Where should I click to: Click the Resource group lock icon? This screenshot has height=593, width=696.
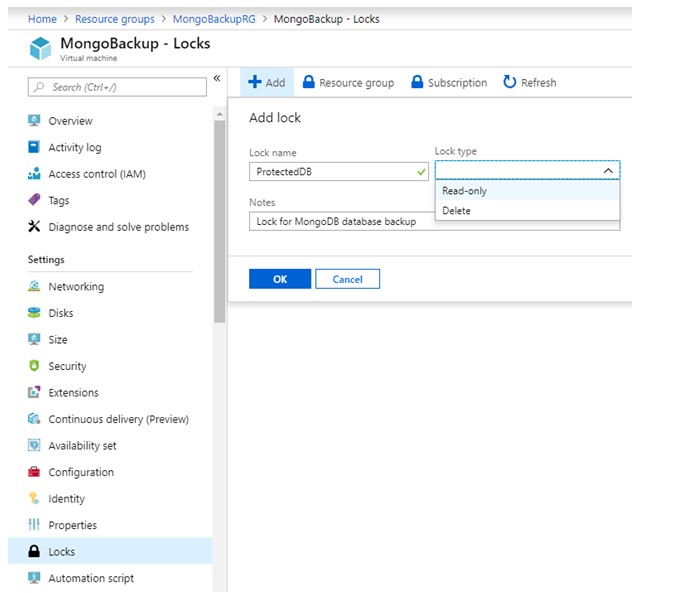308,82
